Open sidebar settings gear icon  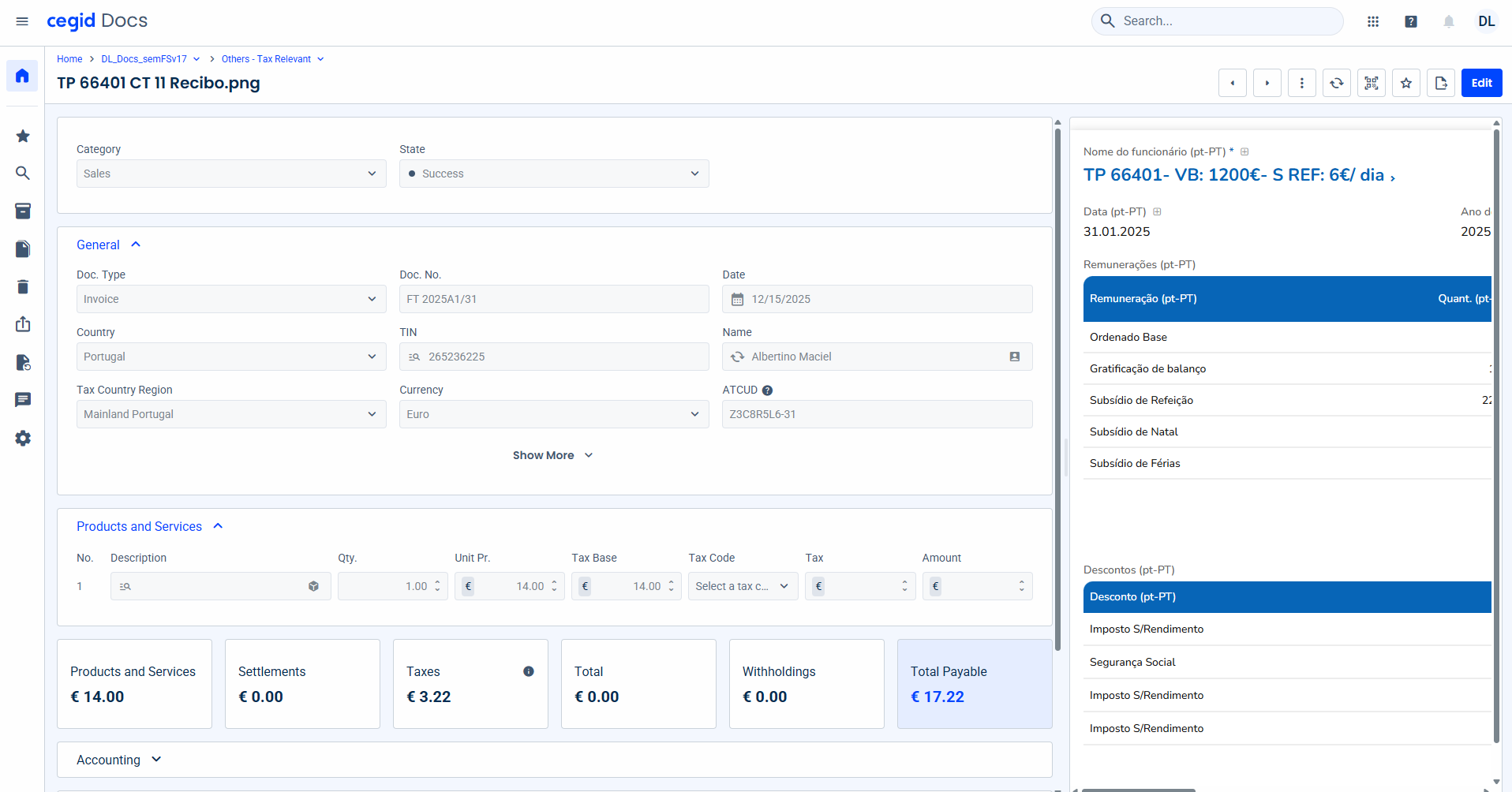[23, 438]
